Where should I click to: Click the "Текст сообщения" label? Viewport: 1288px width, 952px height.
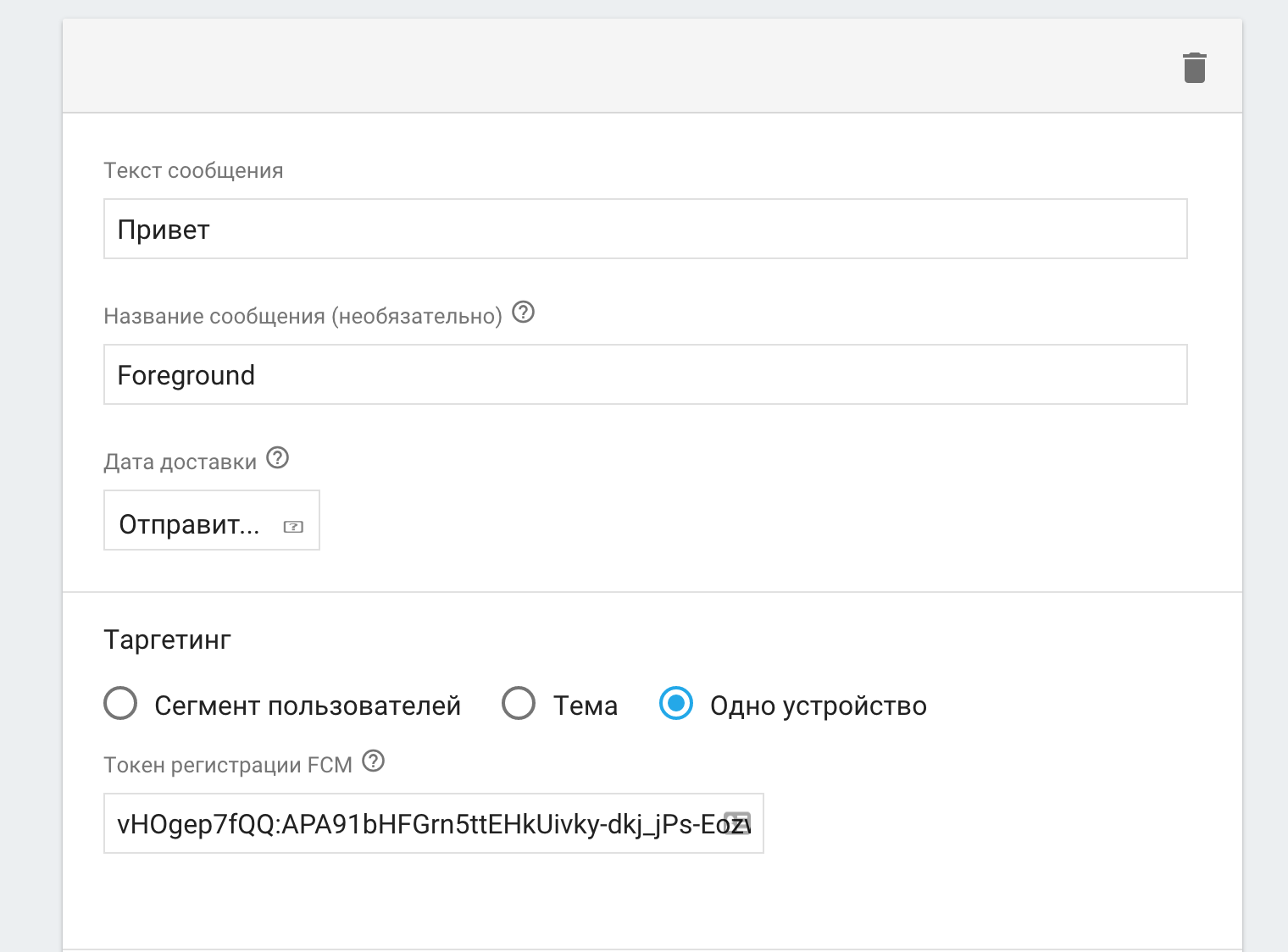coord(193,170)
